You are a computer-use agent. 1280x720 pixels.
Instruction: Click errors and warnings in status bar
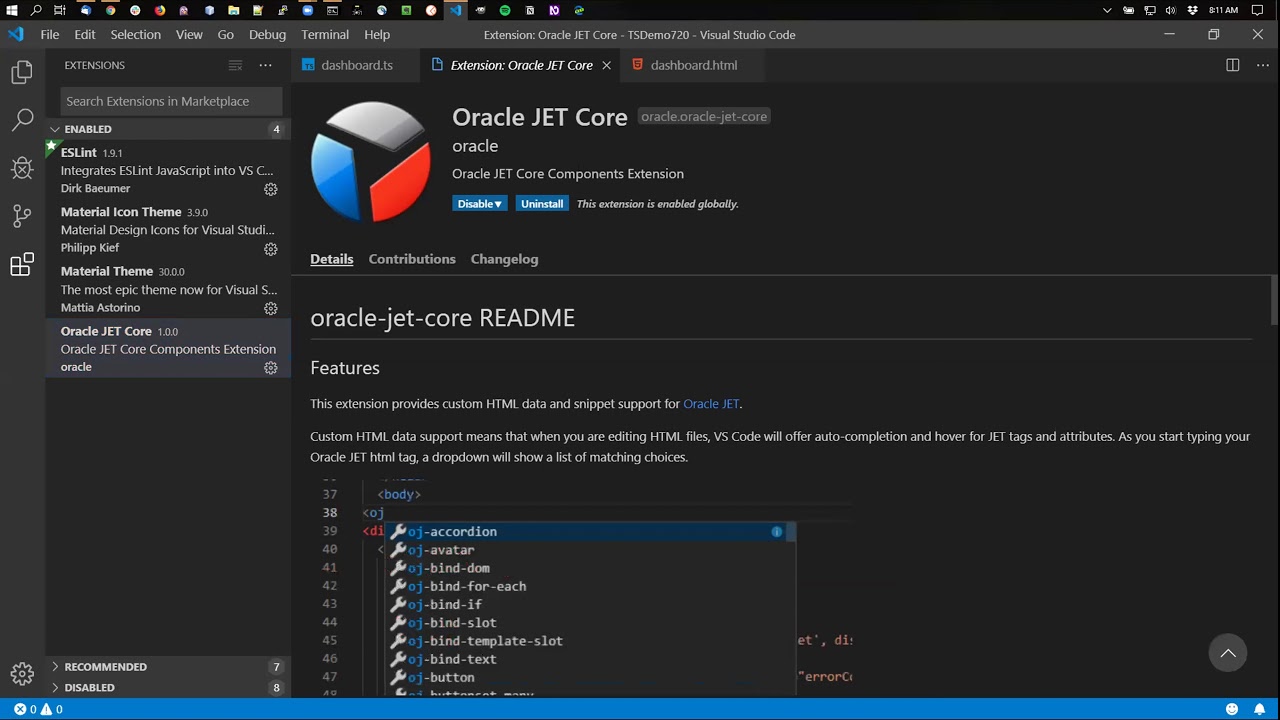tap(38, 709)
